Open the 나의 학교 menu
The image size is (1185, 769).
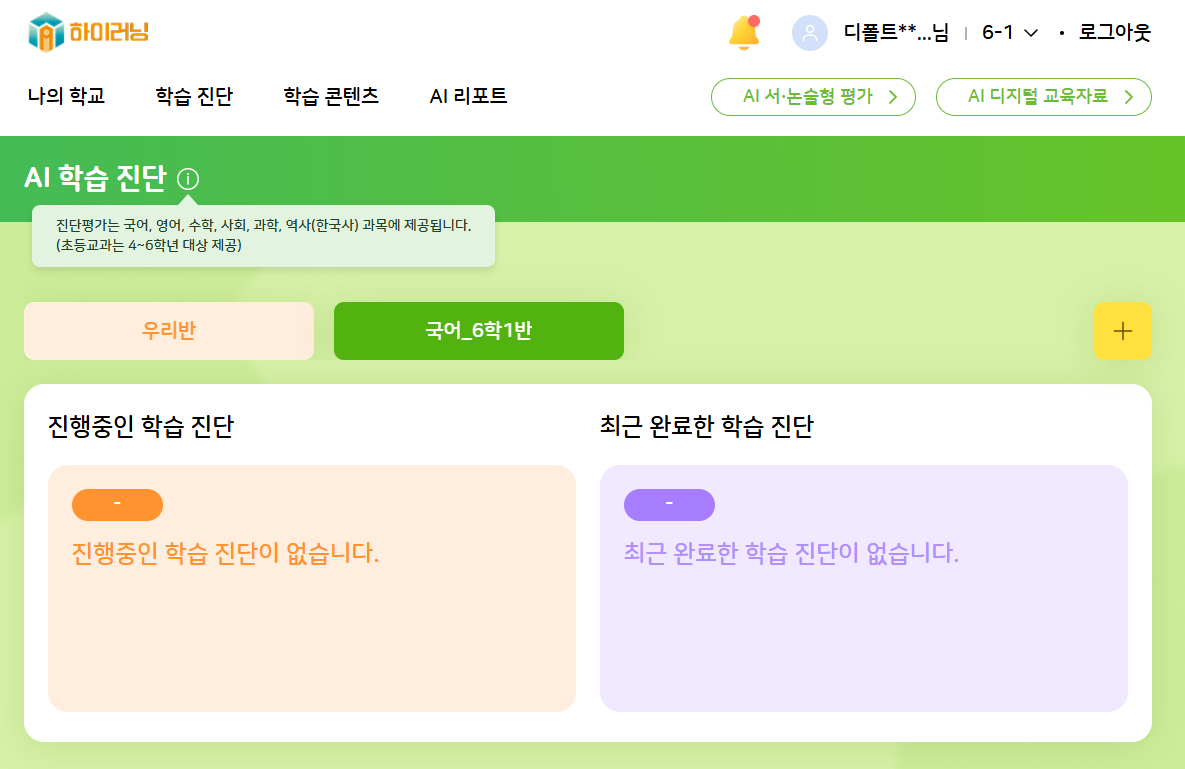click(x=66, y=97)
